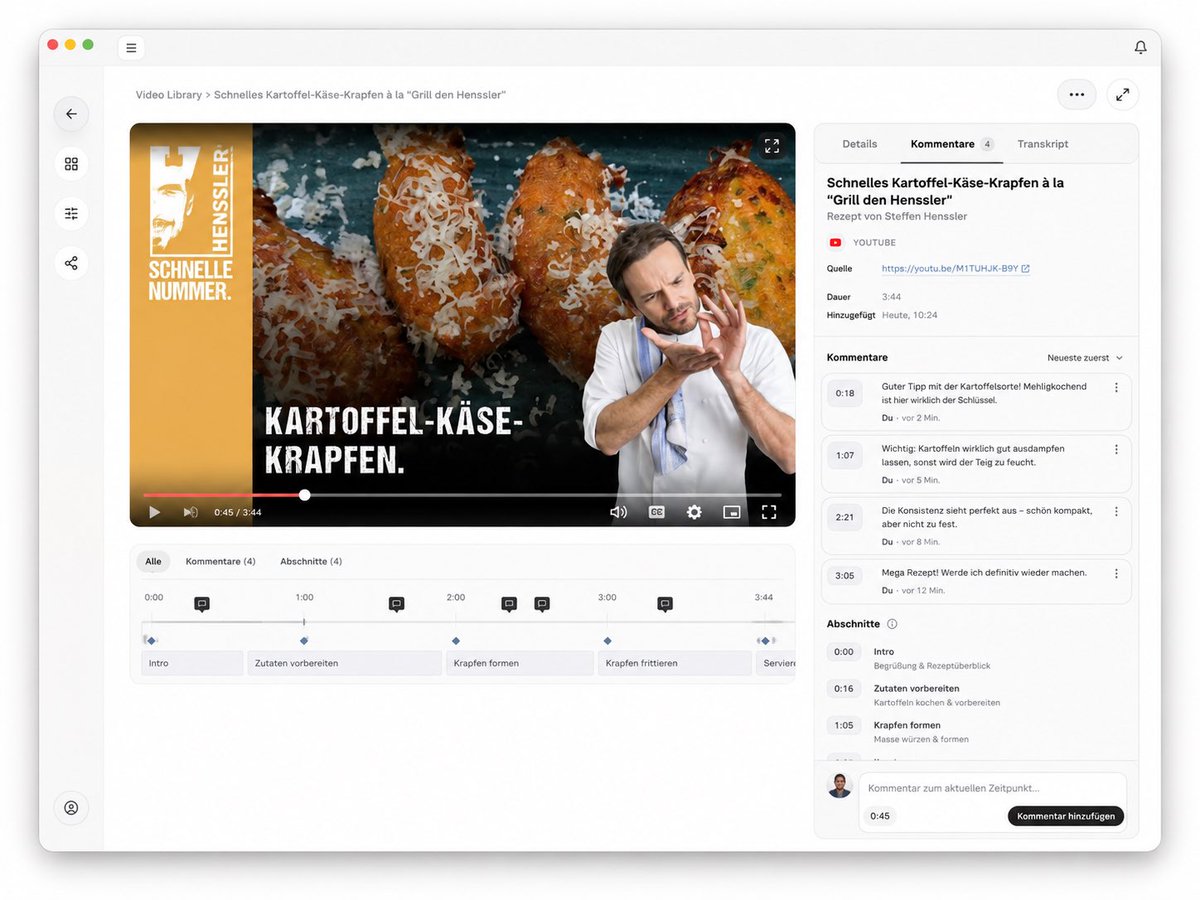The image size is (1200, 900).
Task: Jump to the Intro section at 0:00
Action: pyautogui.click(x=844, y=652)
